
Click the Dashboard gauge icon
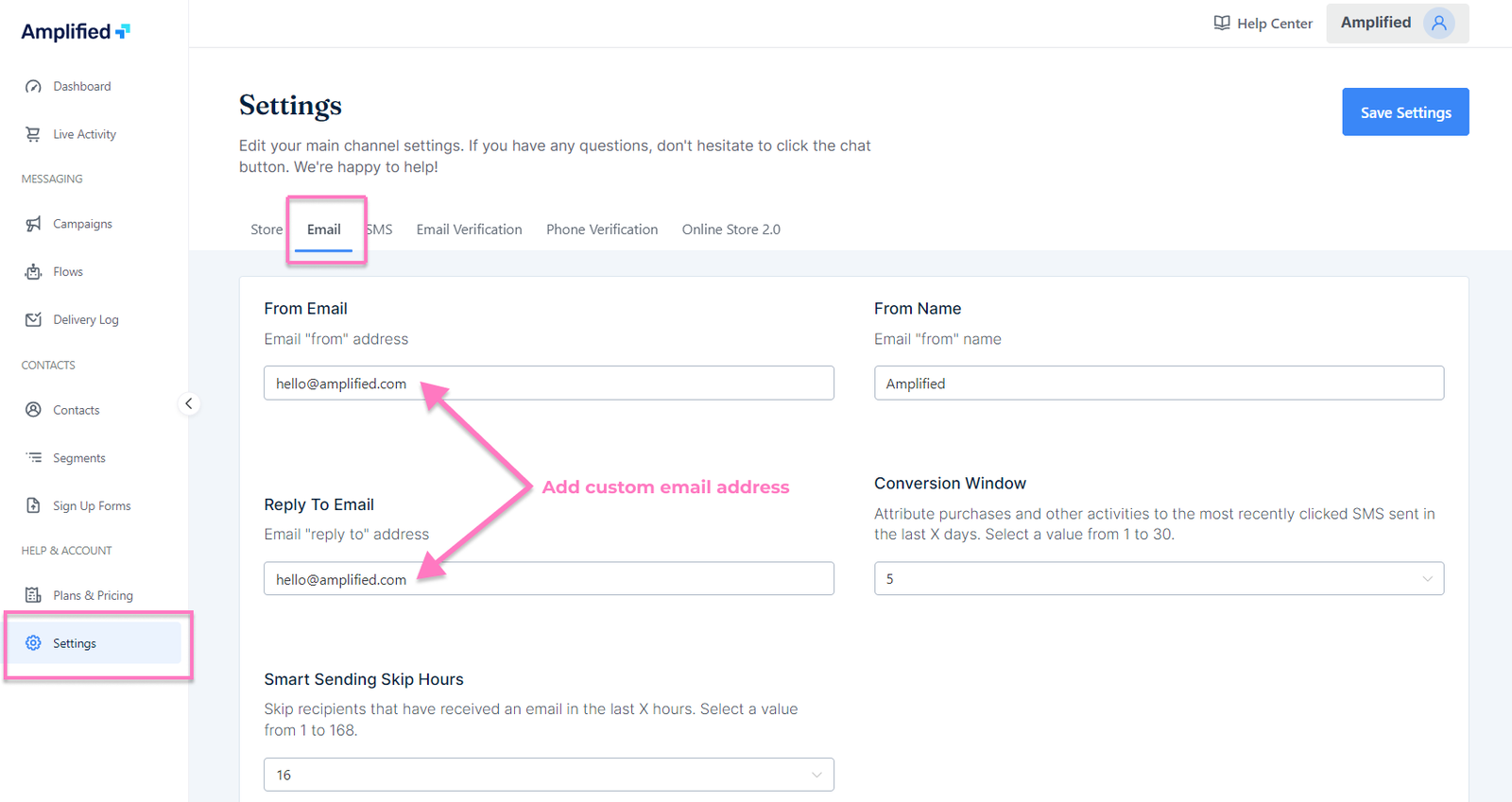click(x=33, y=87)
